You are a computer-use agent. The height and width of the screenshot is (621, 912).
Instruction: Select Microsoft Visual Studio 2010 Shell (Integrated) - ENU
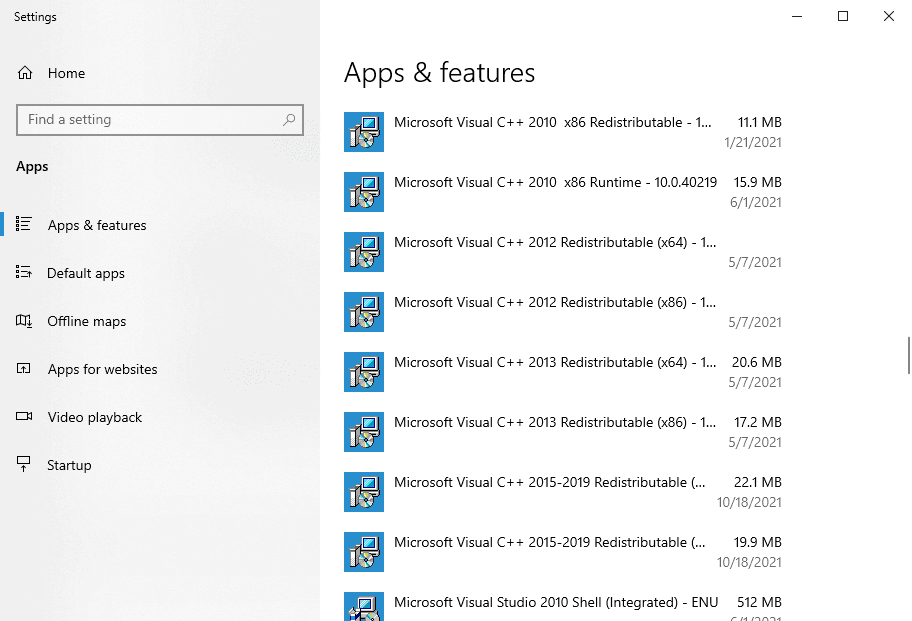556,602
